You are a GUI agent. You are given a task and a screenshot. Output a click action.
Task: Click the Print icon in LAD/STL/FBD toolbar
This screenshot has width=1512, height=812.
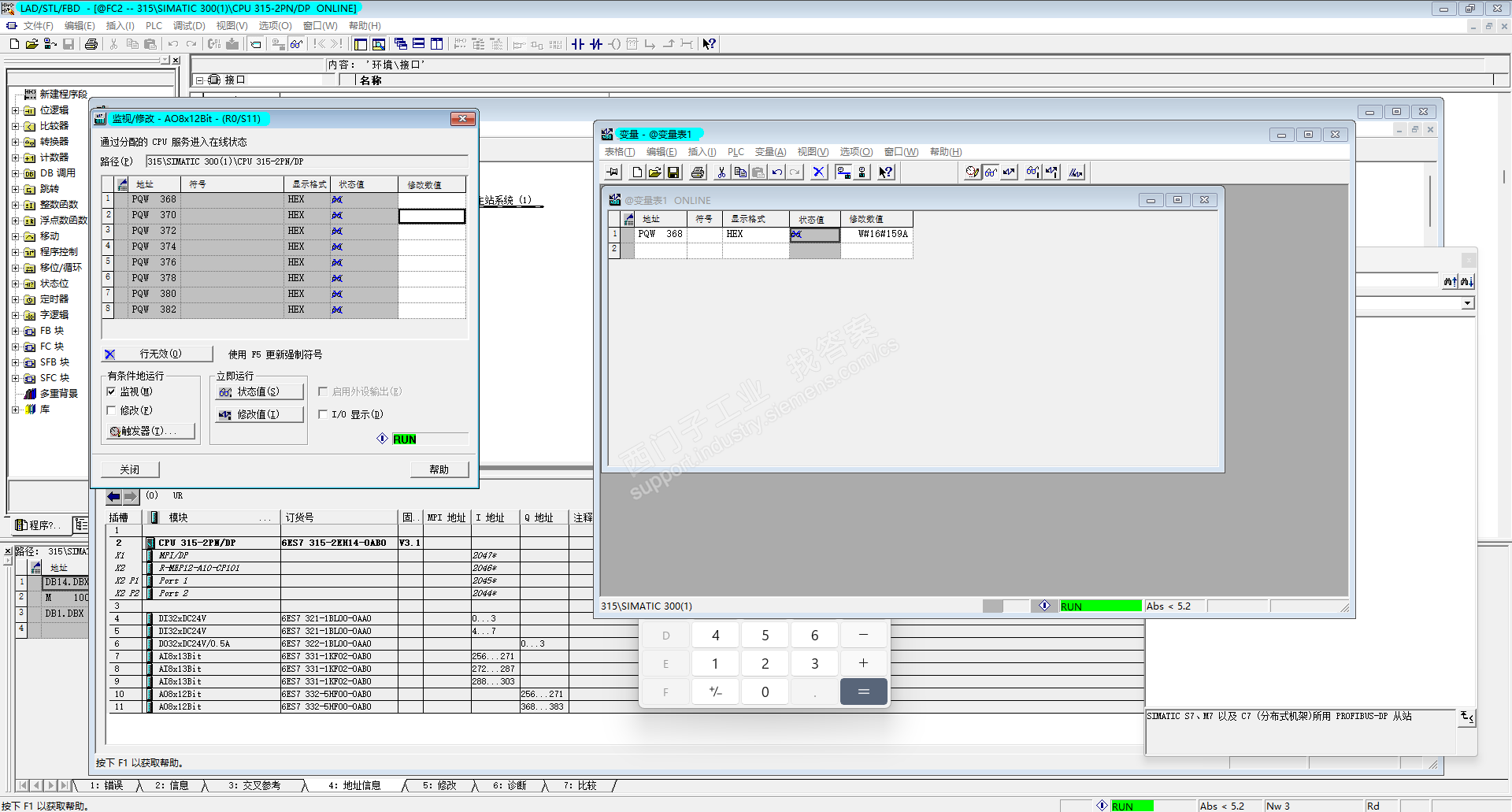click(91, 44)
